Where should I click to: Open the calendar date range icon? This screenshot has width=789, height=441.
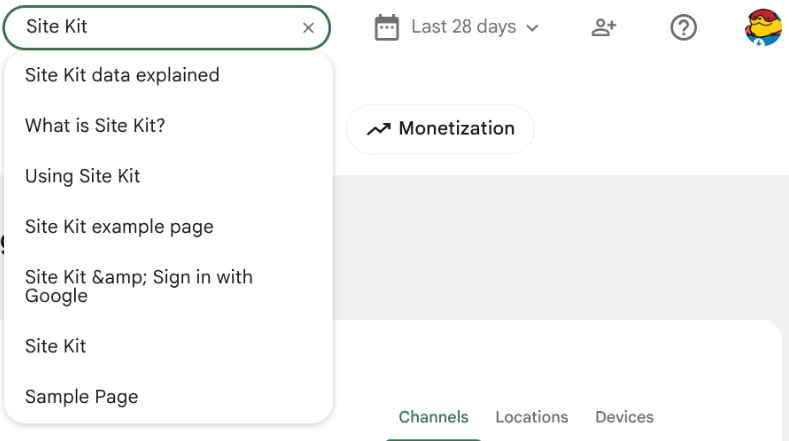[x=386, y=27]
